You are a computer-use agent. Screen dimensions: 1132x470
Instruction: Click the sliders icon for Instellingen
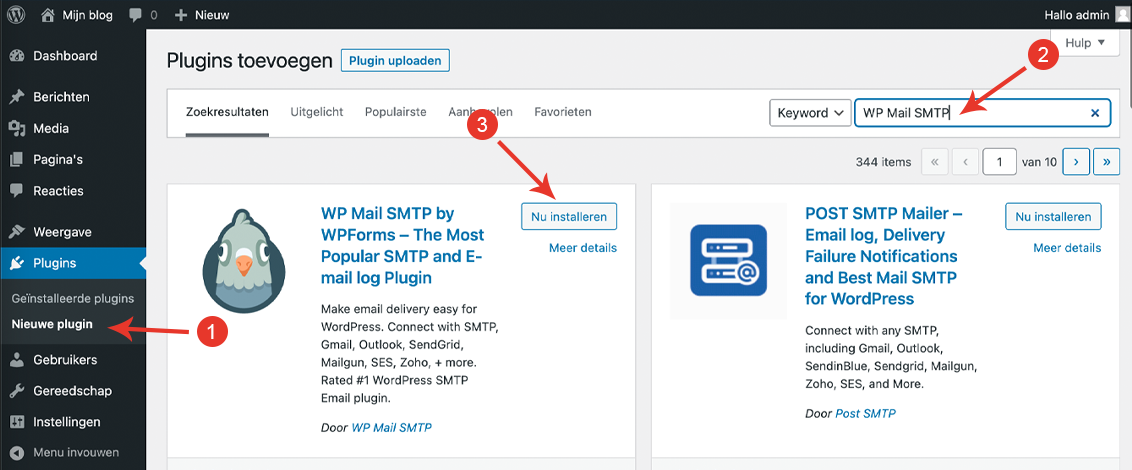(x=17, y=422)
